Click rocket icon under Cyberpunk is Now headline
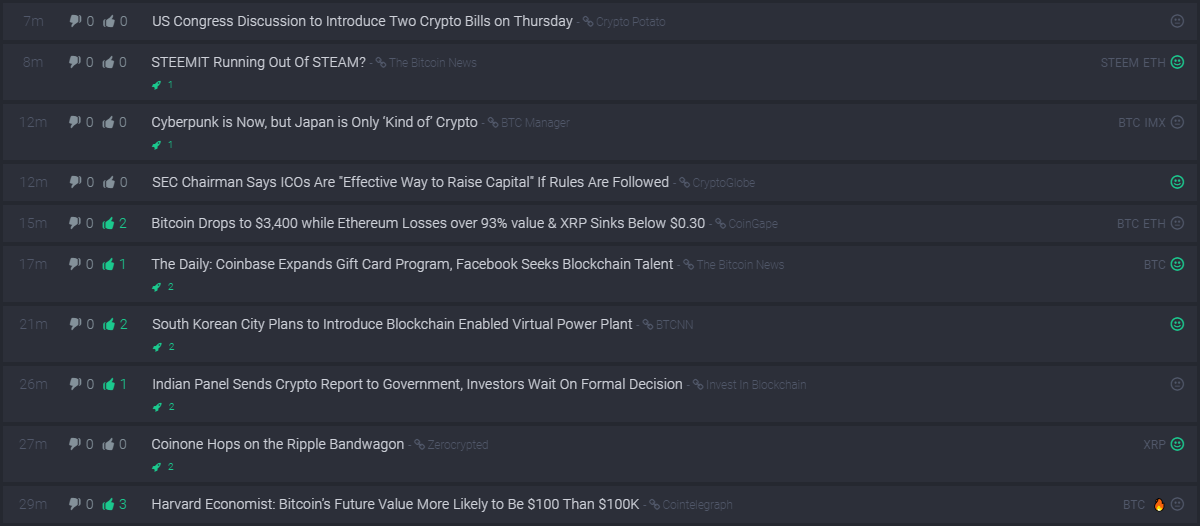This screenshot has width=1200, height=526. pyautogui.click(x=157, y=145)
